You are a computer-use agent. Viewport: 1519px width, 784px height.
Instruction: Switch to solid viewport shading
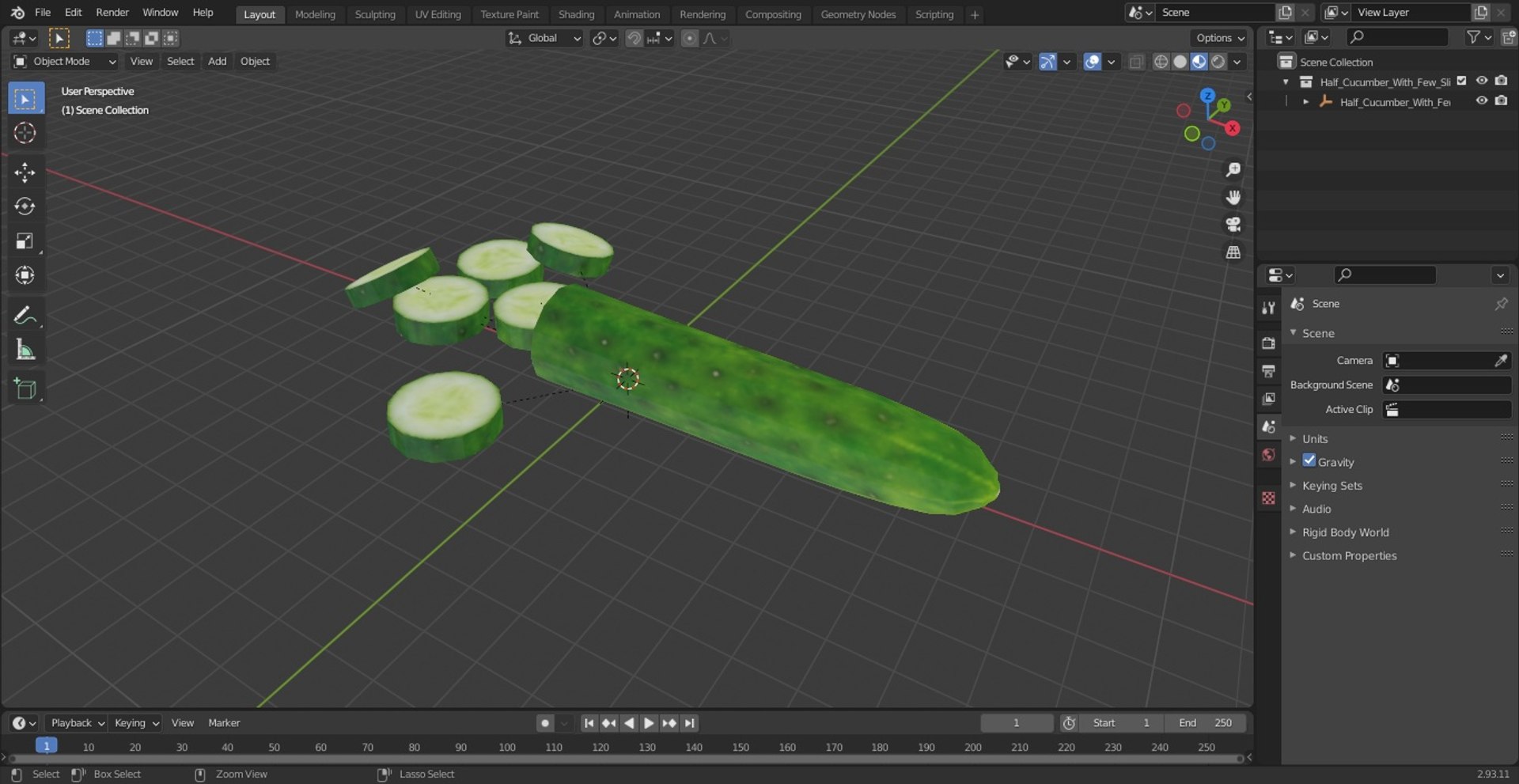point(1180,62)
